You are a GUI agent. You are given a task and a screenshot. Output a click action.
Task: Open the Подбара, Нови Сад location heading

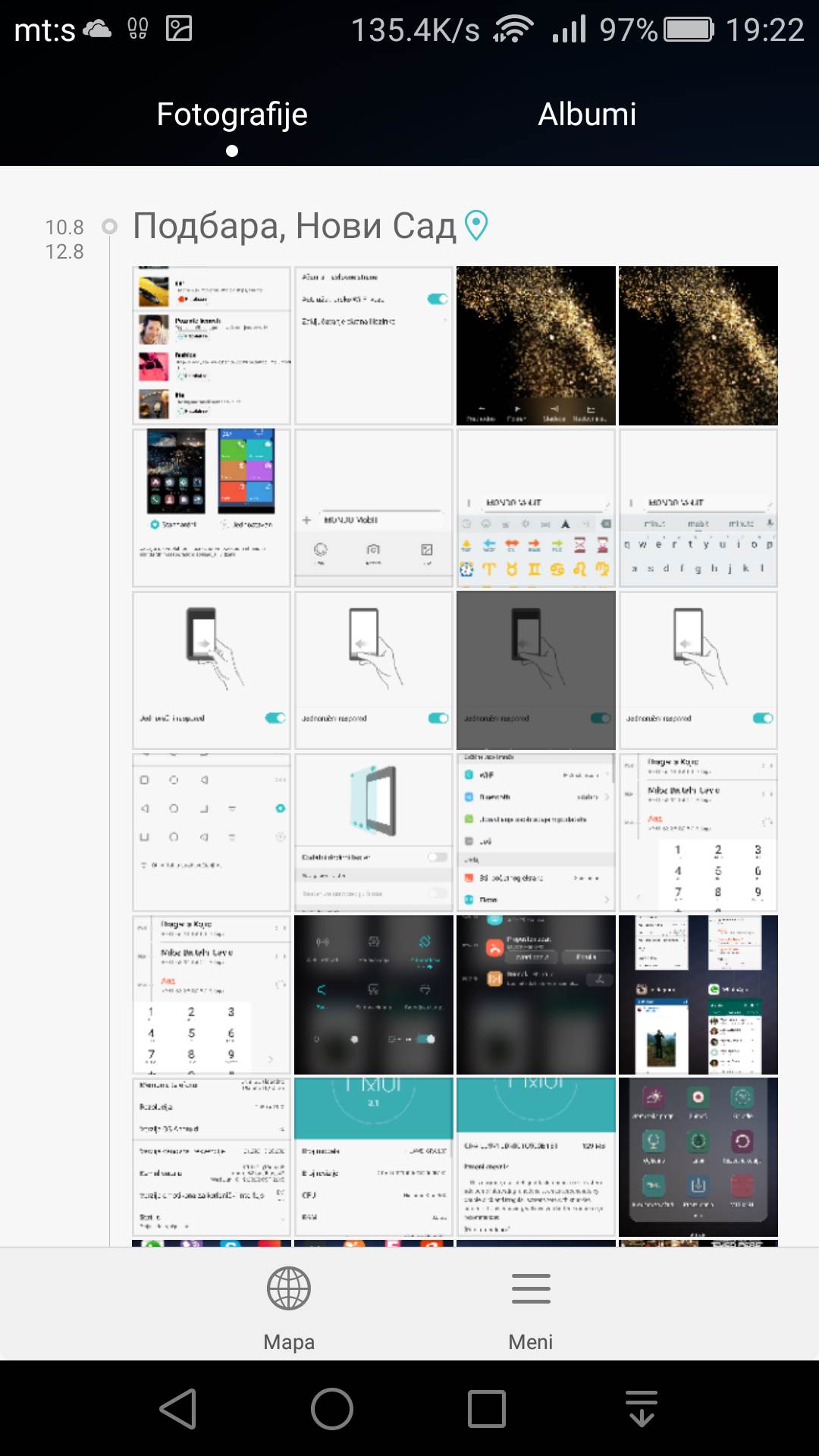click(294, 226)
